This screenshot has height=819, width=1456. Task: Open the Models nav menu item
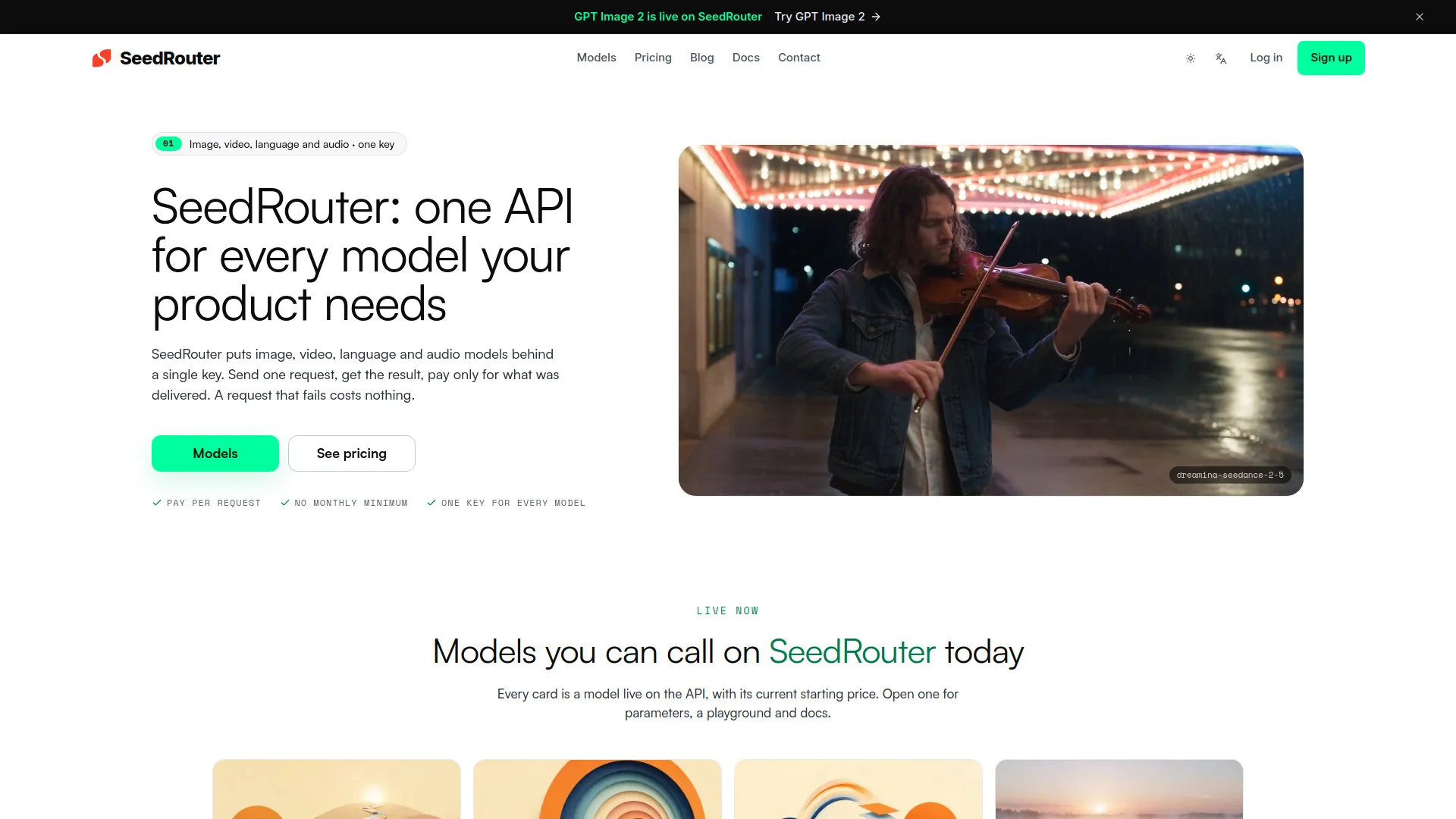[x=596, y=58]
